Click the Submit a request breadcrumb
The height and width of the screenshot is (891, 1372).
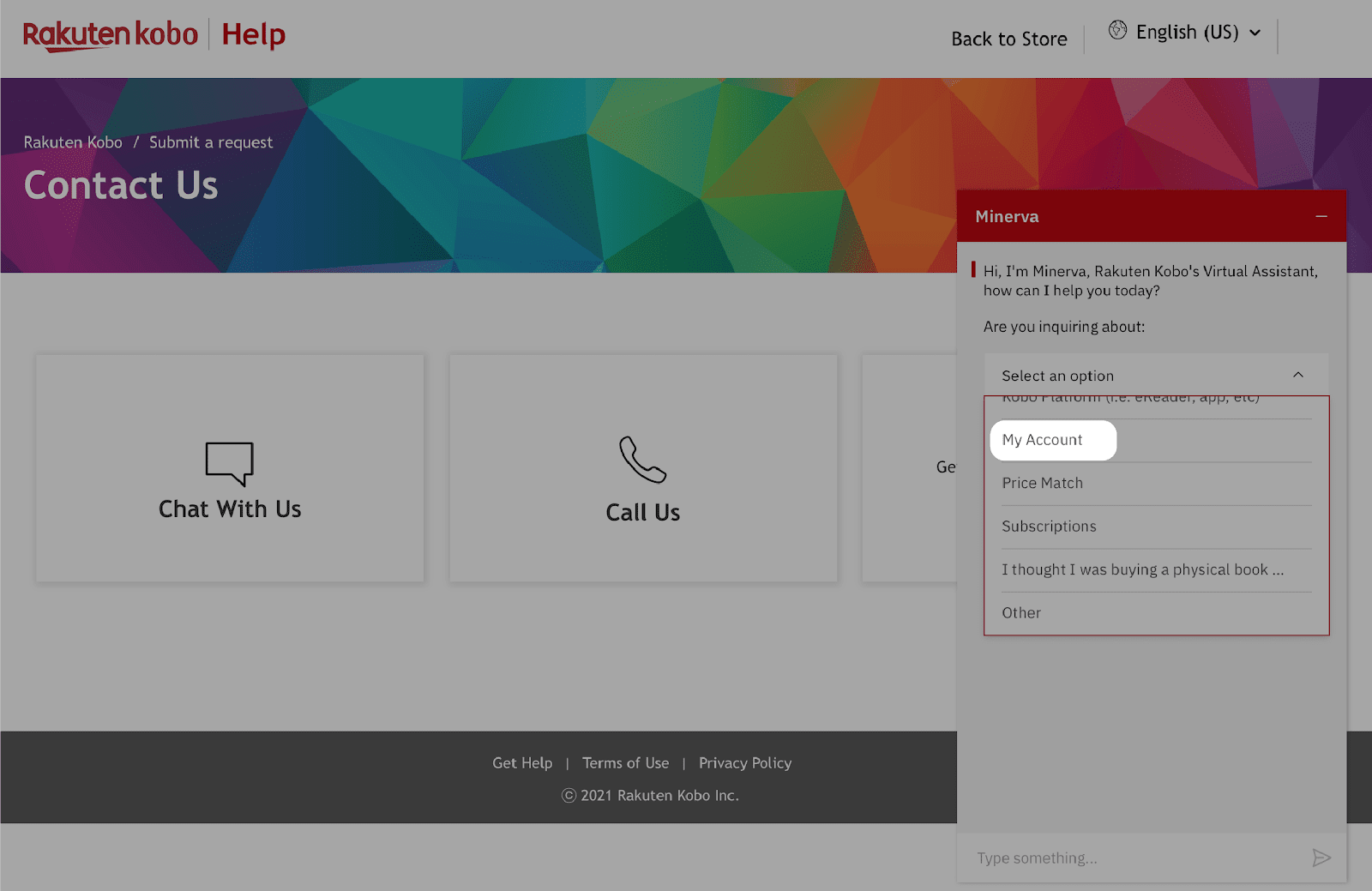(x=211, y=142)
